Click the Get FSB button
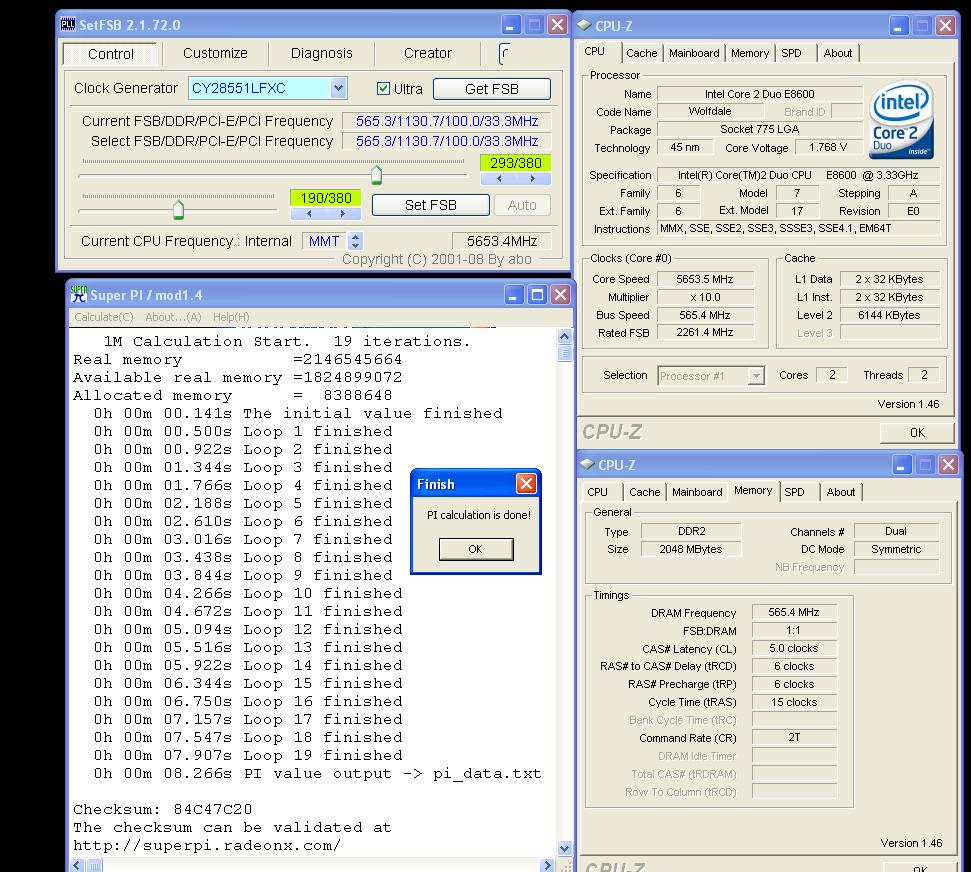Screen dimensions: 971x872 [492, 89]
